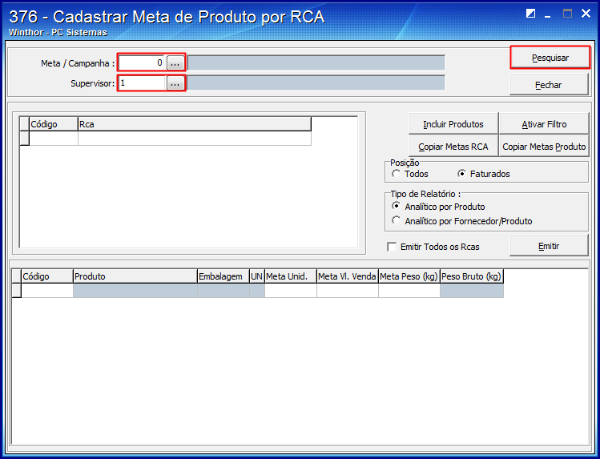602x461 pixels.
Task: Click the Produto column header
Action: click(x=135, y=276)
